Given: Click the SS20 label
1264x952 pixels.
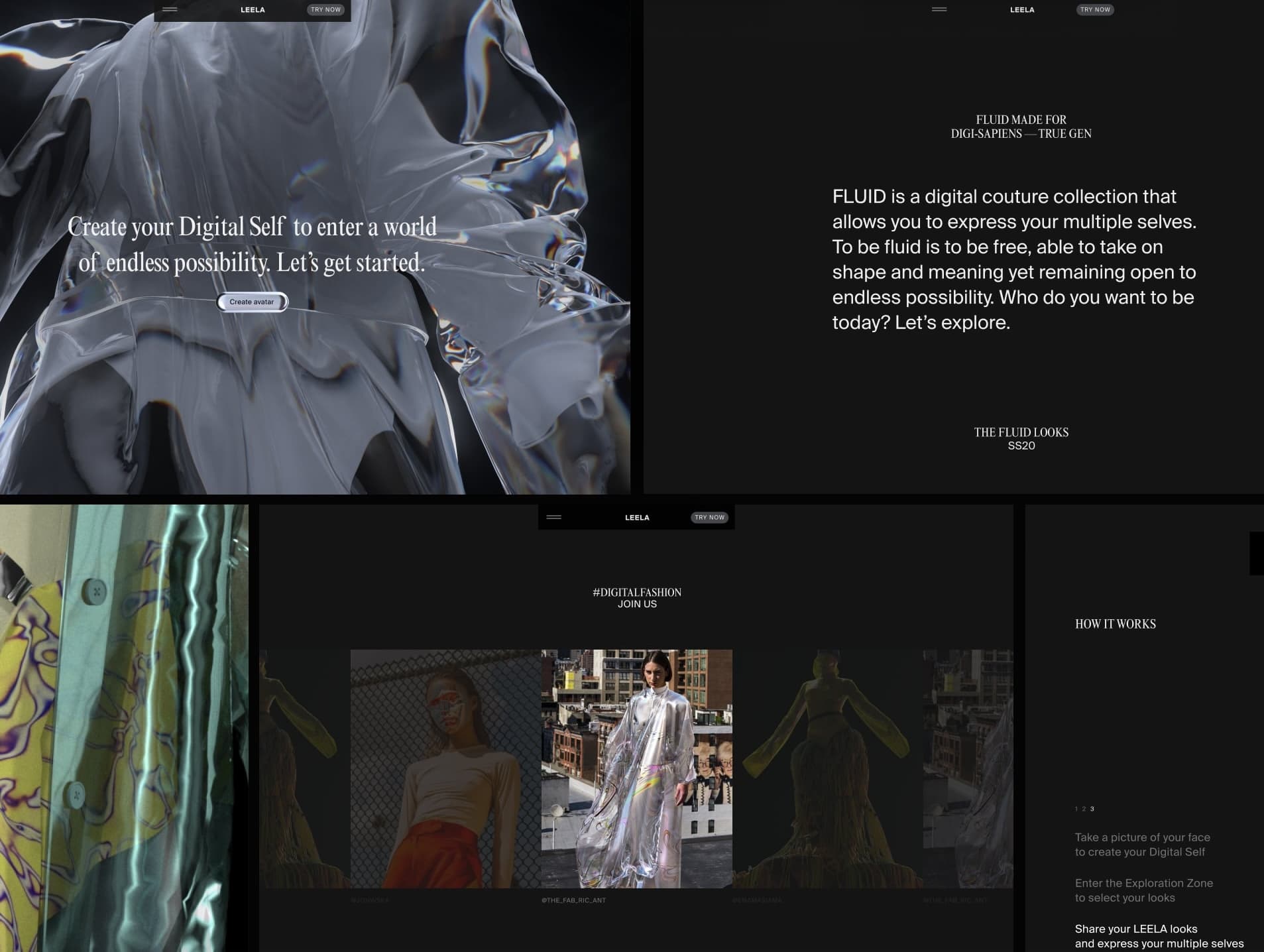Looking at the screenshot, I should click(1021, 446).
